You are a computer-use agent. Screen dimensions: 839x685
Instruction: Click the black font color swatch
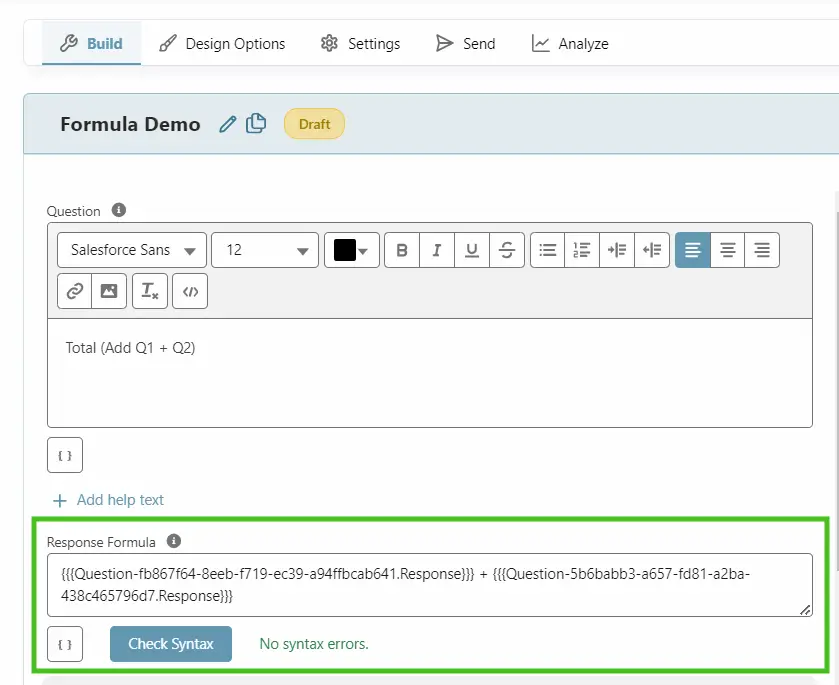344,250
